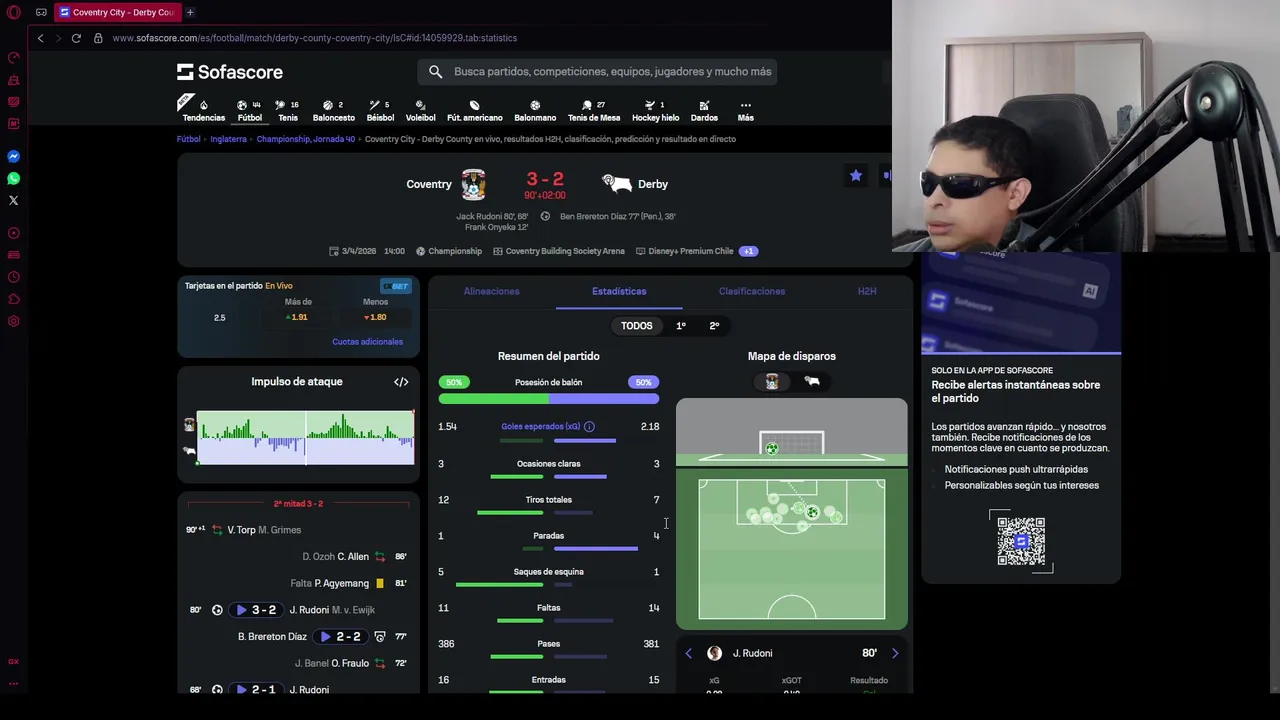Viewport: 1280px width, 720px height.
Task: Select 2º half statistics filter
Action: (714, 326)
